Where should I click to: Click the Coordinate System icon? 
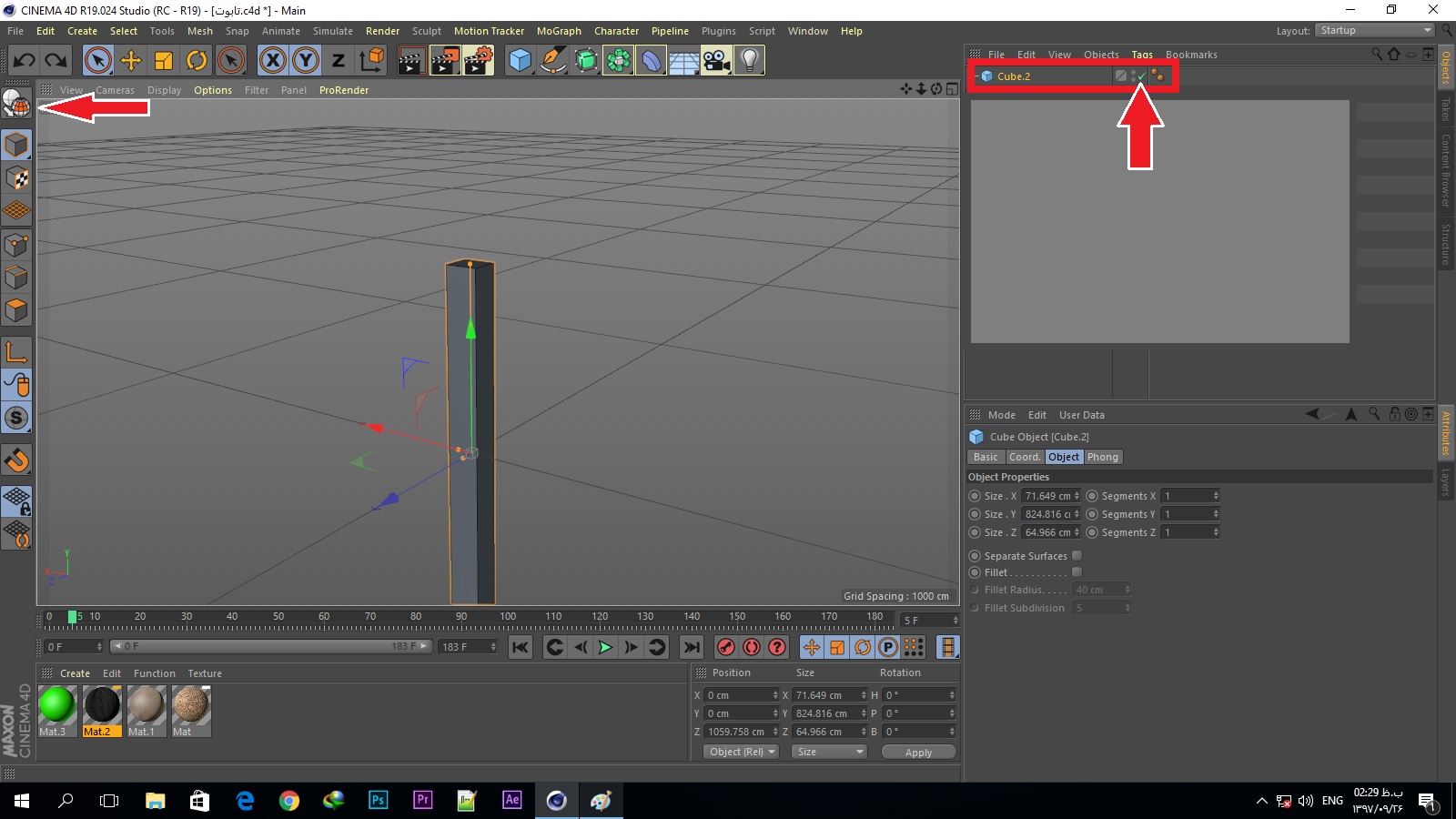tap(371, 61)
